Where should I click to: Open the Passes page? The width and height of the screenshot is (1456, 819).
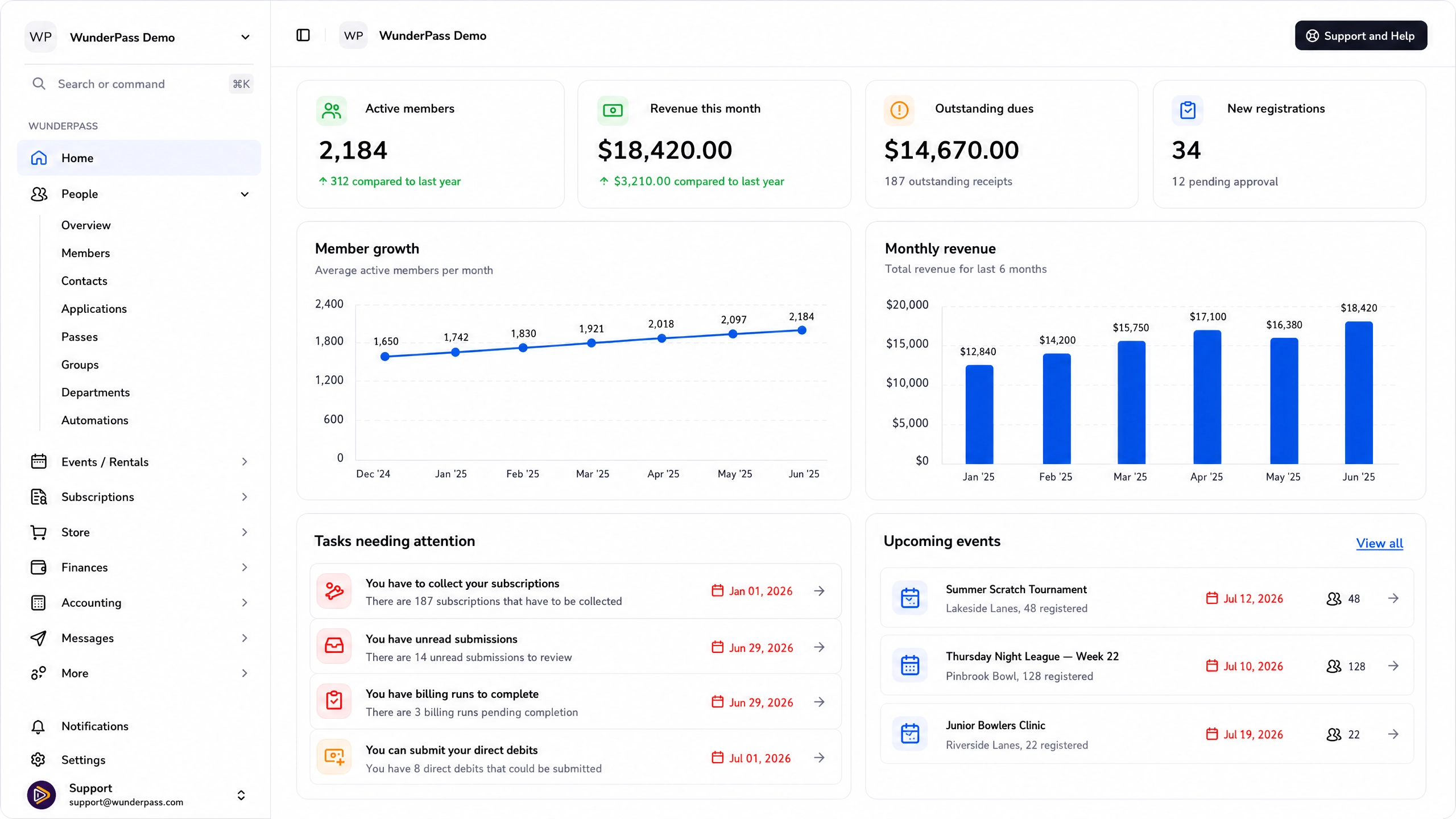(x=80, y=337)
